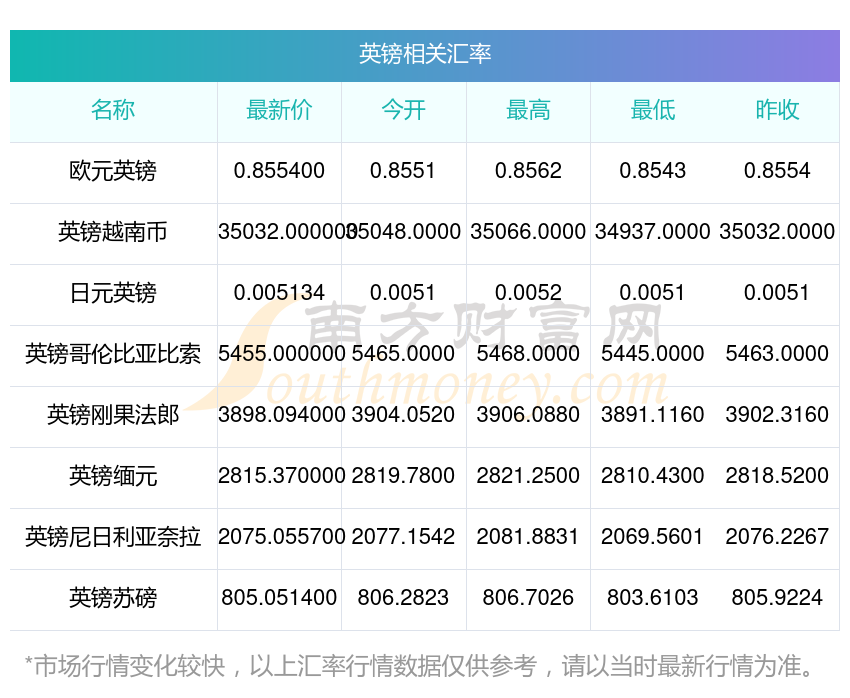850x698 pixels.
Task: Click previous close 2818.5200
Action: coord(777,475)
